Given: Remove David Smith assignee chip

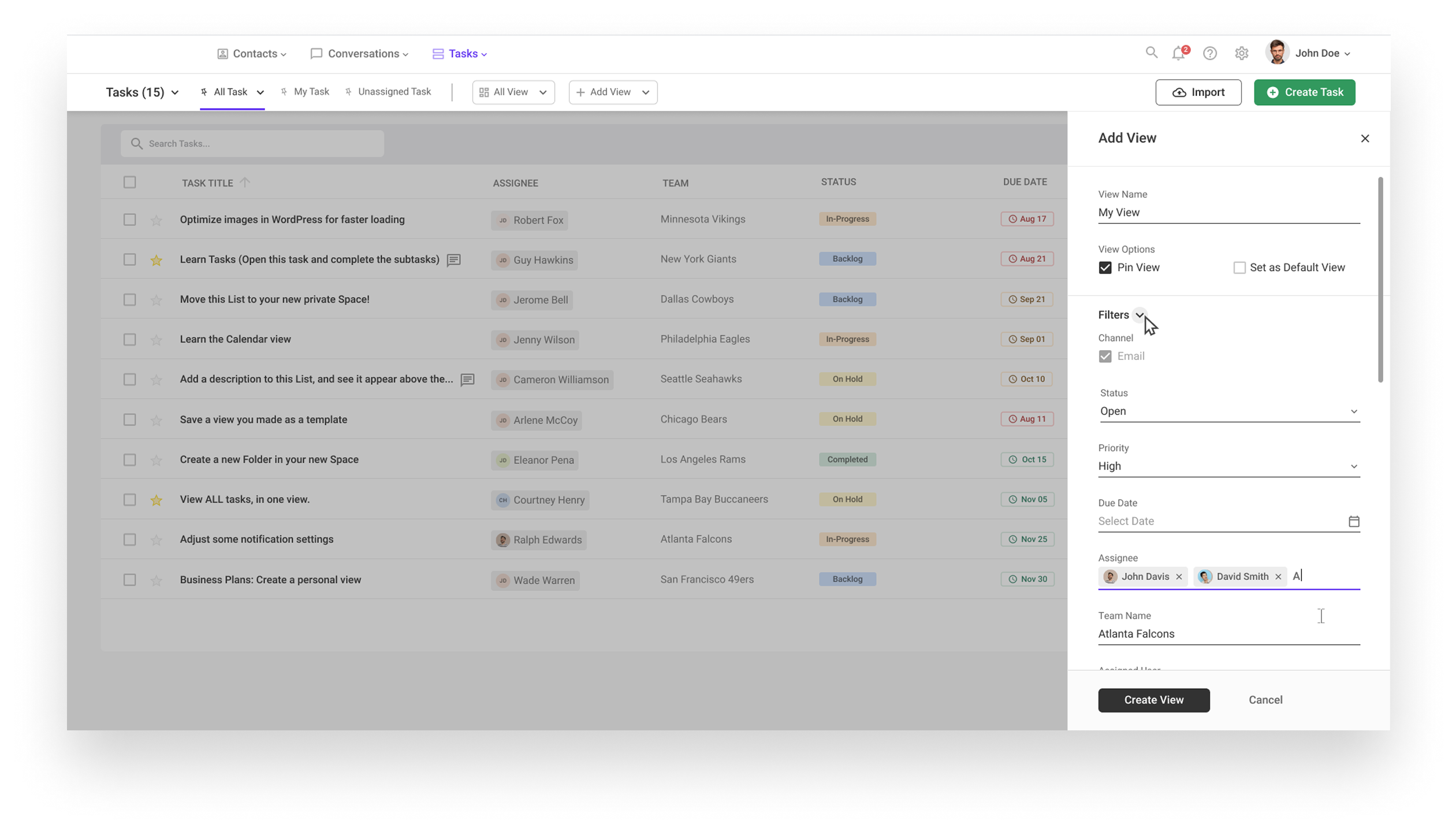Looking at the screenshot, I should coord(1278,577).
